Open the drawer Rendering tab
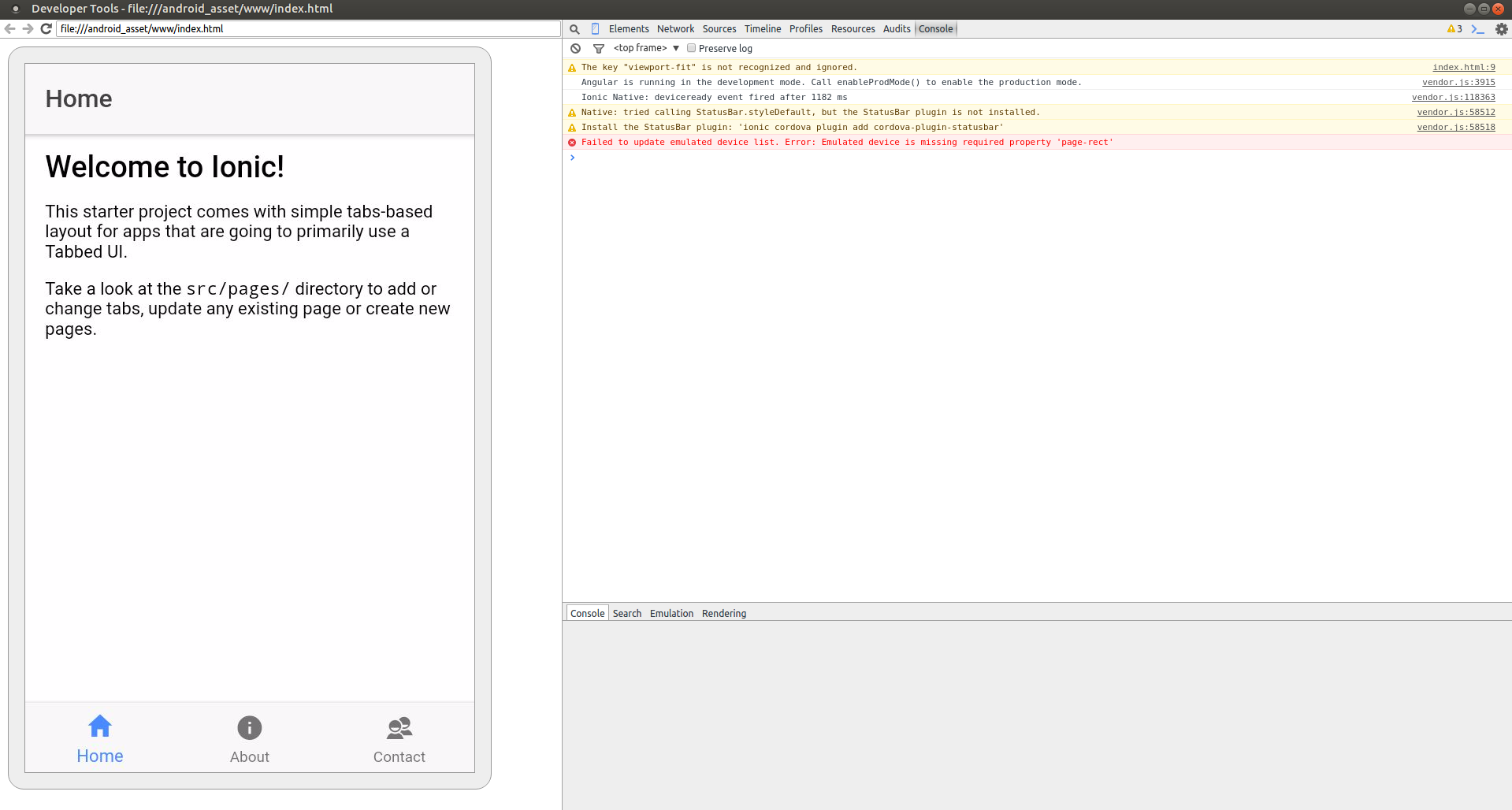This screenshot has height=810, width=1512. pyautogui.click(x=724, y=613)
